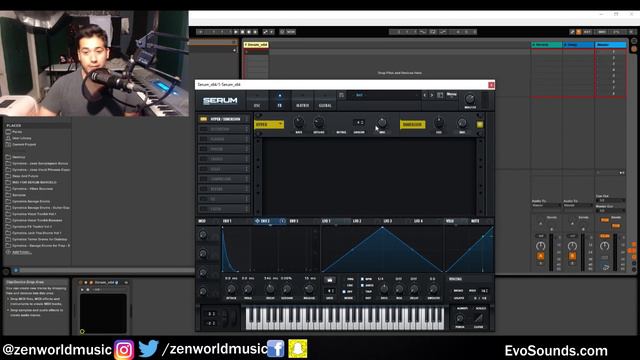Enable the Reverb effect slot
This screenshot has width=640, height=360.
[203, 189]
